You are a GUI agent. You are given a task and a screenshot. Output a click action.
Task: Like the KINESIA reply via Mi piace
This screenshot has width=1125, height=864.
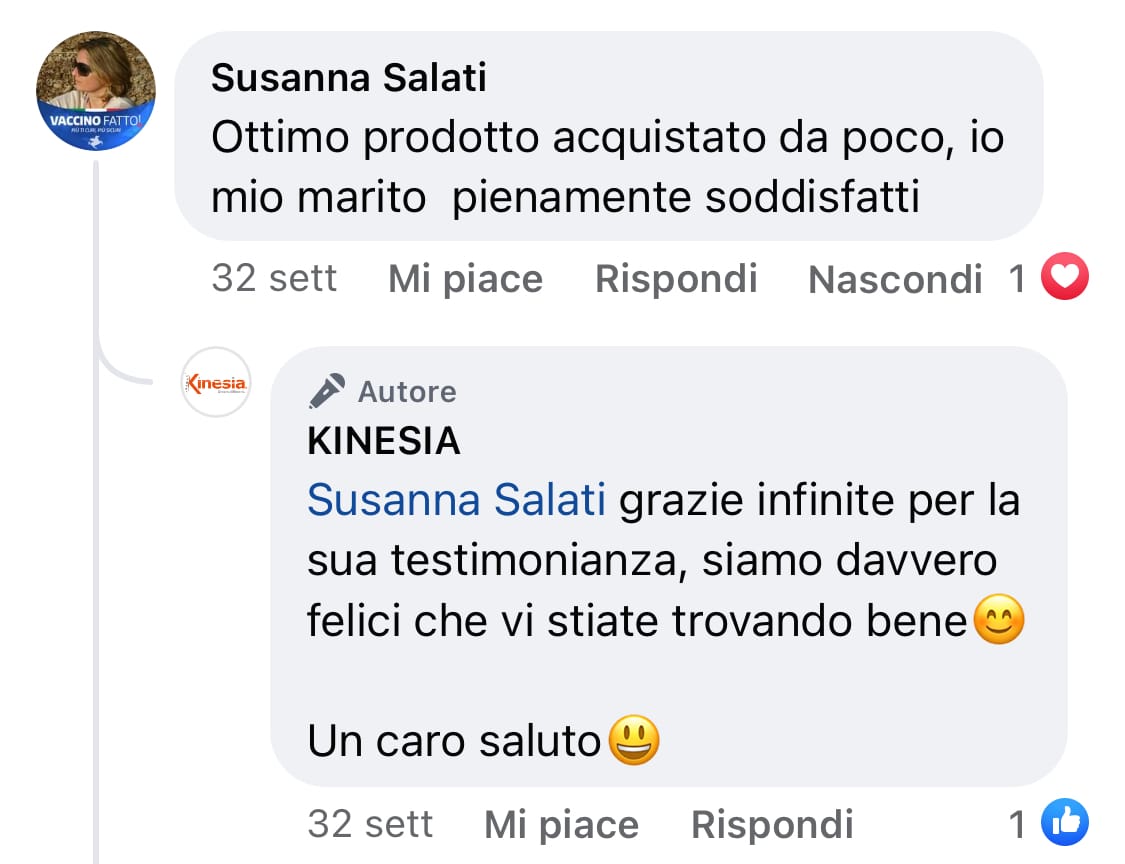[561, 825]
